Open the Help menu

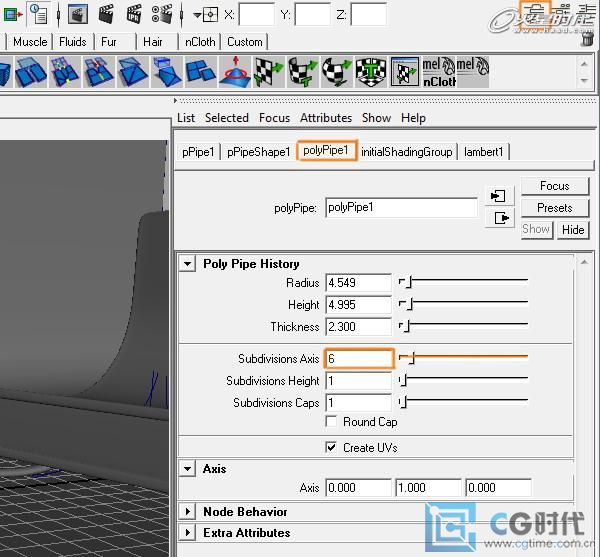pyautogui.click(x=413, y=118)
